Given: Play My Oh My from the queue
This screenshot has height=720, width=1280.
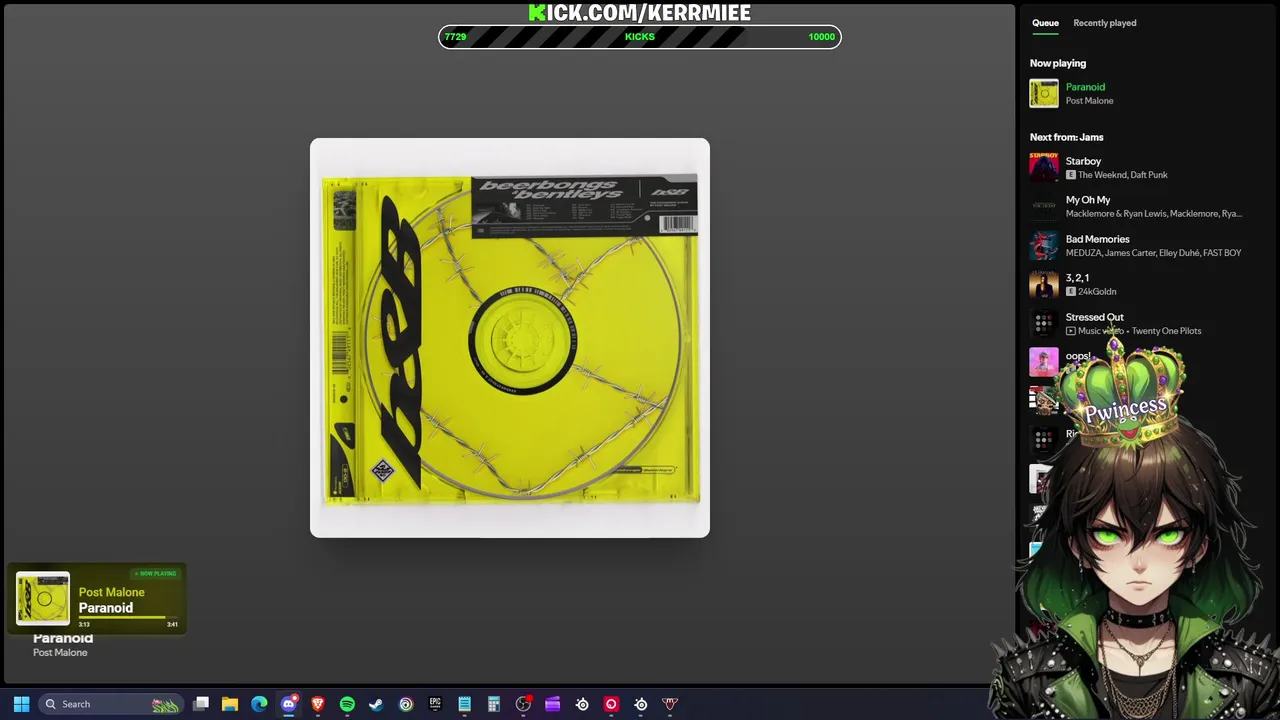Looking at the screenshot, I should (1088, 200).
